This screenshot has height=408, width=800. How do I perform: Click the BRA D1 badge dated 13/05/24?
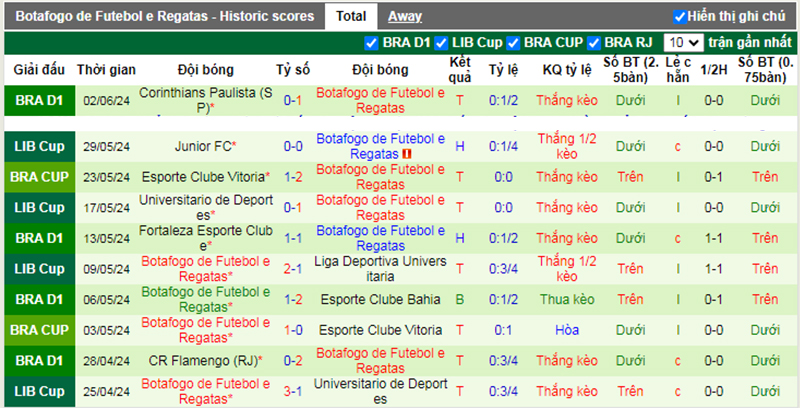(39, 238)
